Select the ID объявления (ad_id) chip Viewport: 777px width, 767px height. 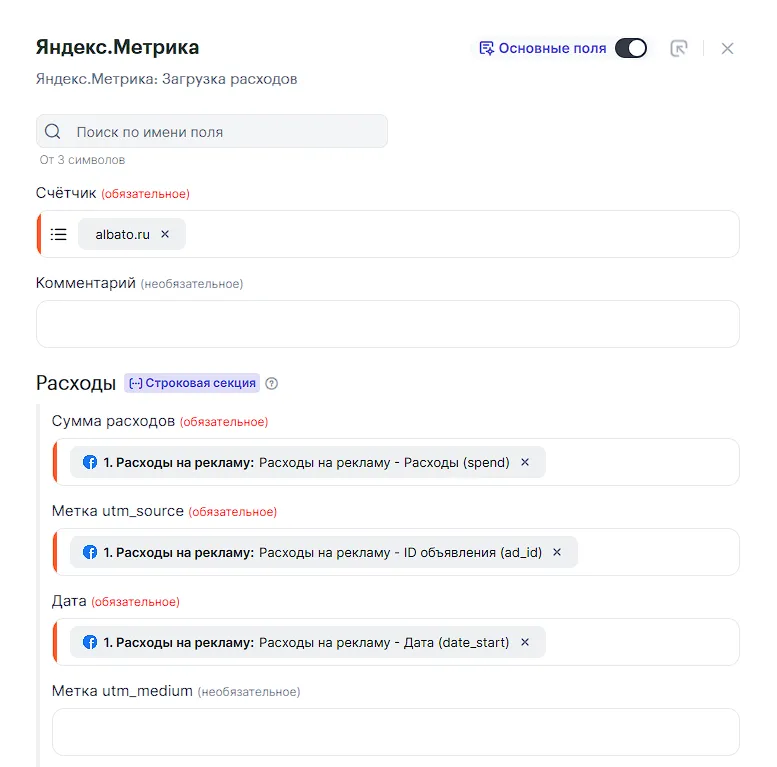[x=320, y=552]
